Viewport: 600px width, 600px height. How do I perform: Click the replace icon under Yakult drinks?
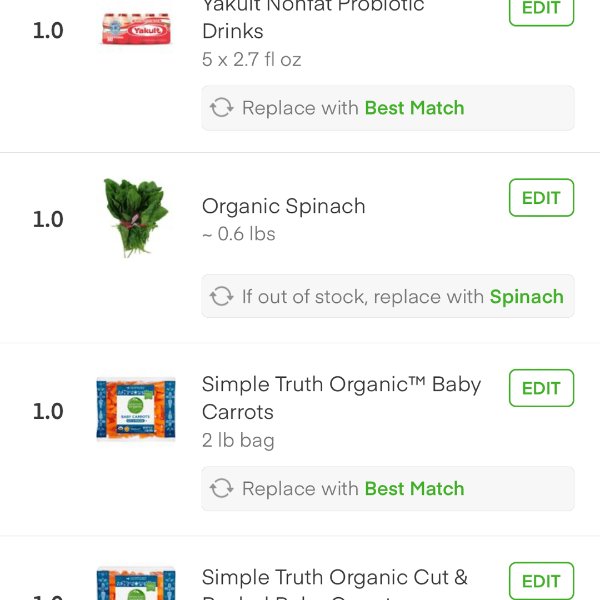pyautogui.click(x=221, y=108)
